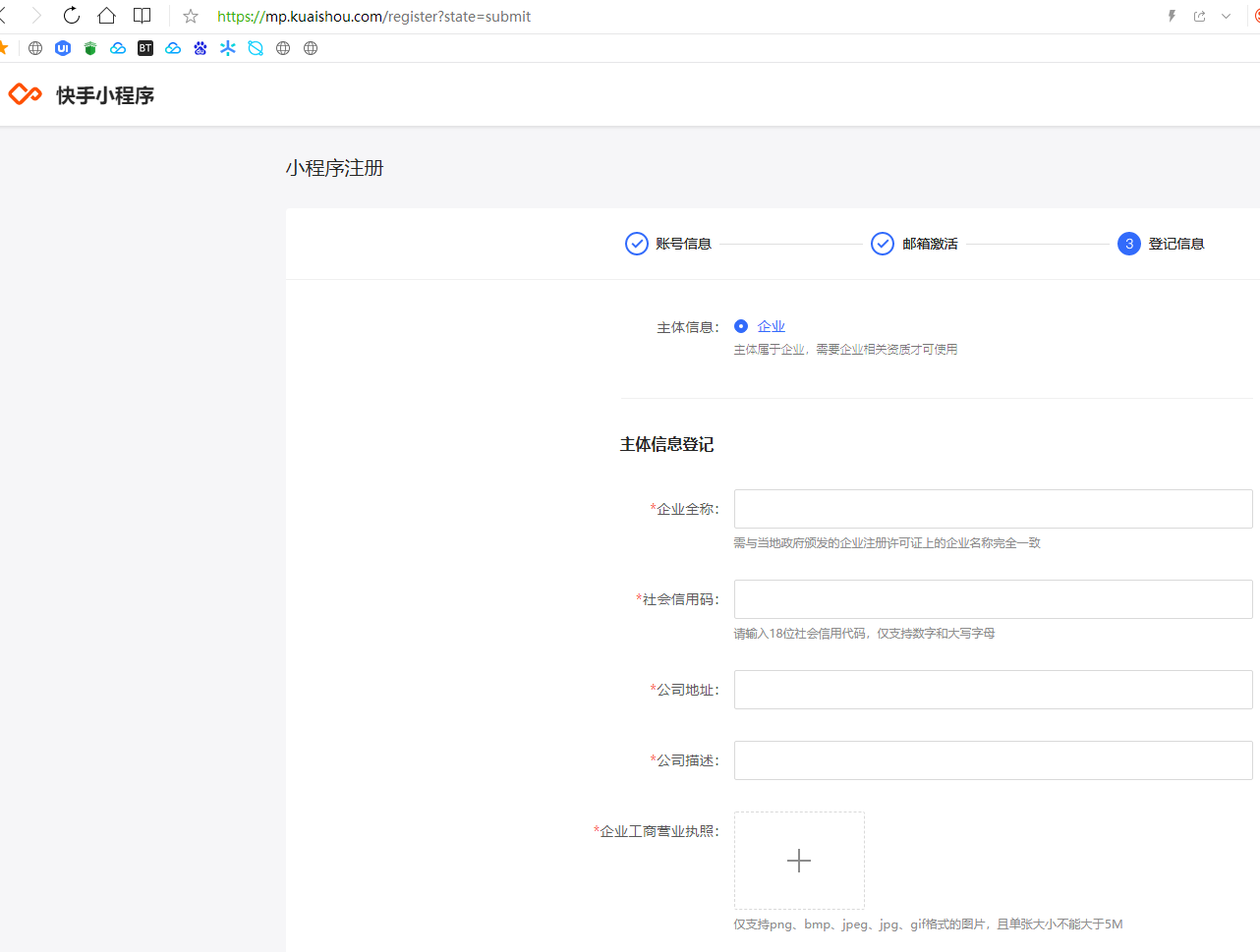Reload the page with the refresh icon

(x=72, y=16)
